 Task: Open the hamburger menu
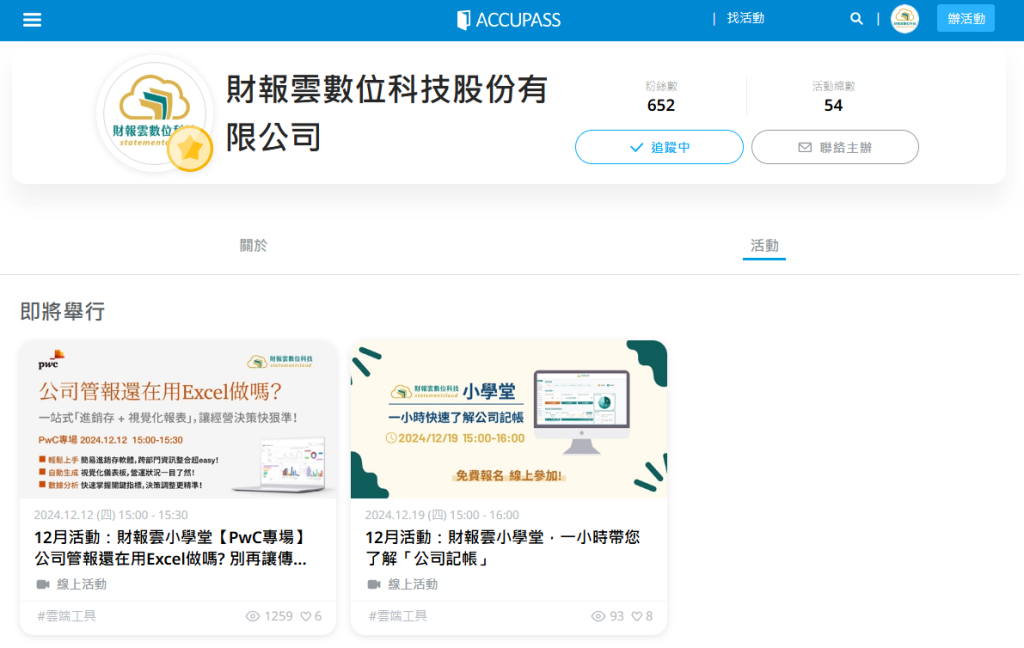(x=31, y=20)
